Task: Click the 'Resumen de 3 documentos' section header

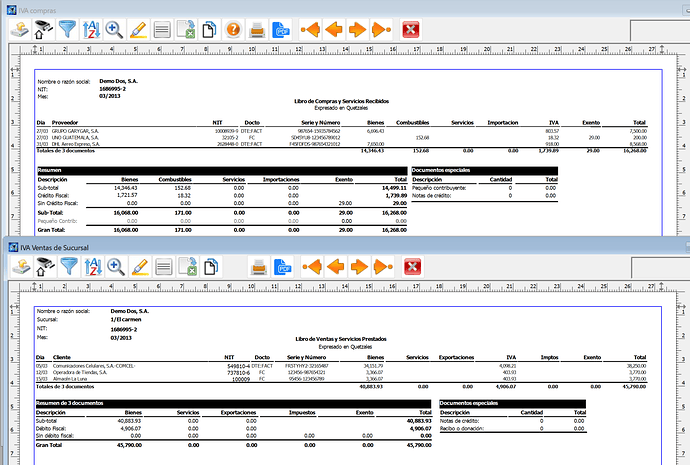Action: click(x=233, y=403)
